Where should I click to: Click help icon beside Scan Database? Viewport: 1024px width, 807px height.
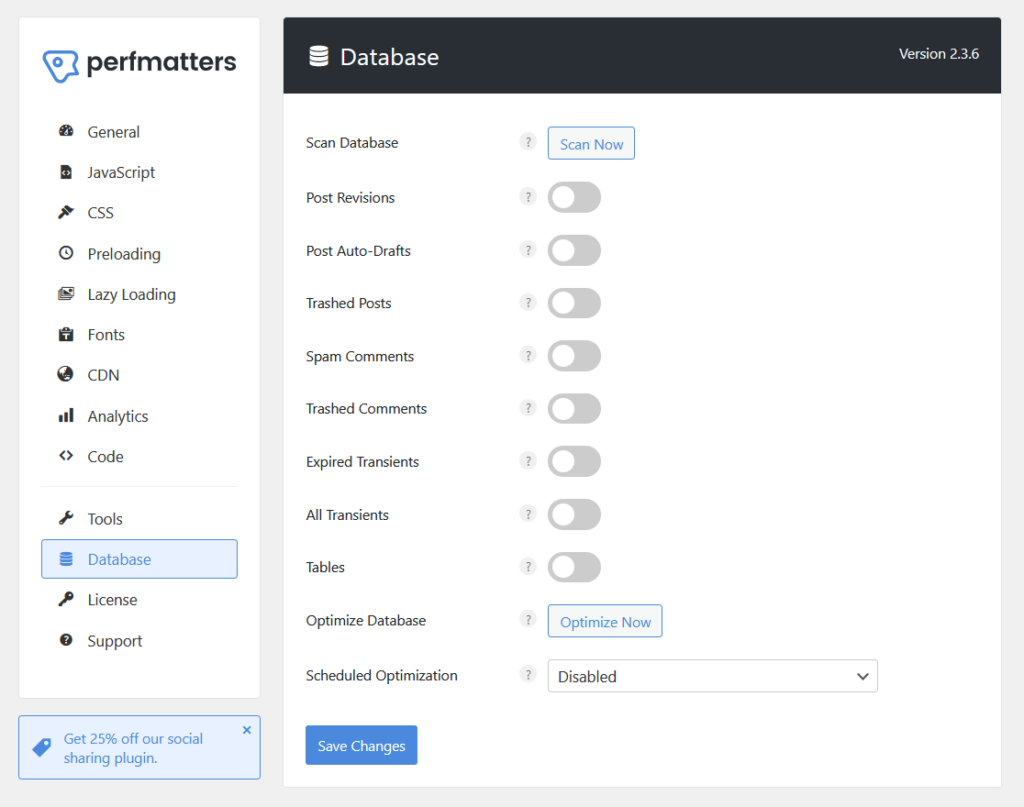coord(528,142)
